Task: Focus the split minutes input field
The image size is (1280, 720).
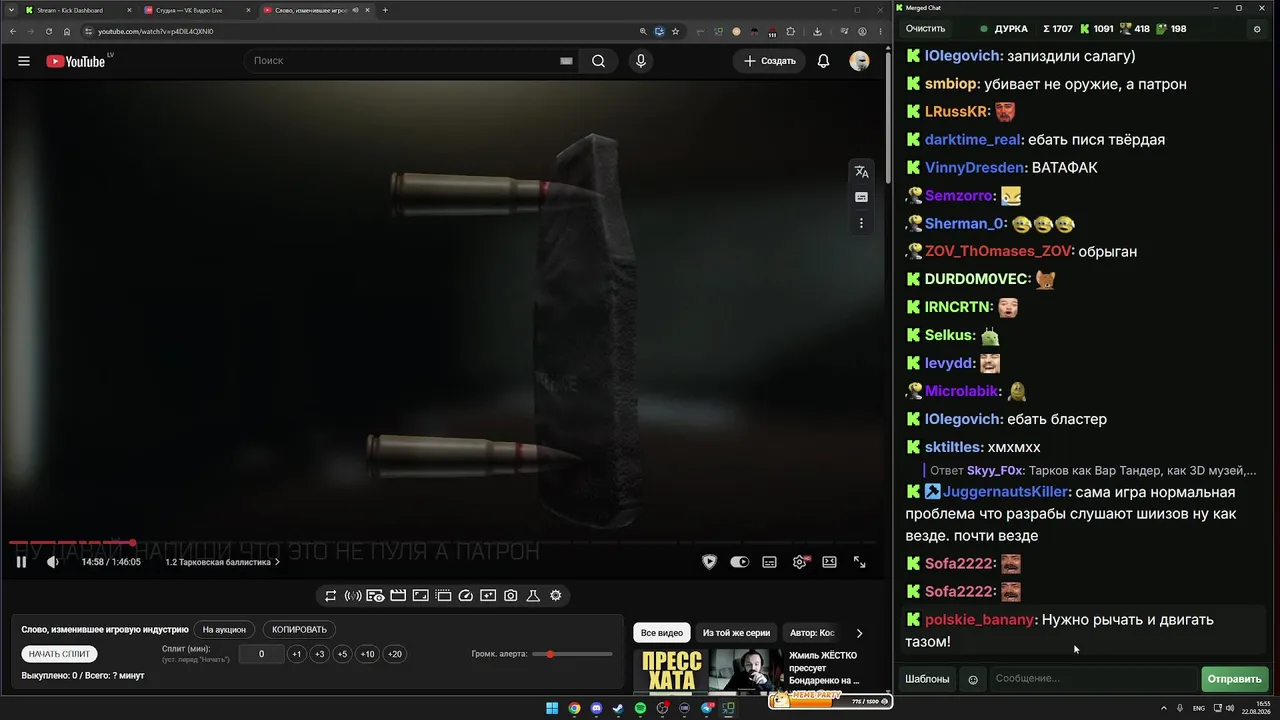Action: pos(261,654)
